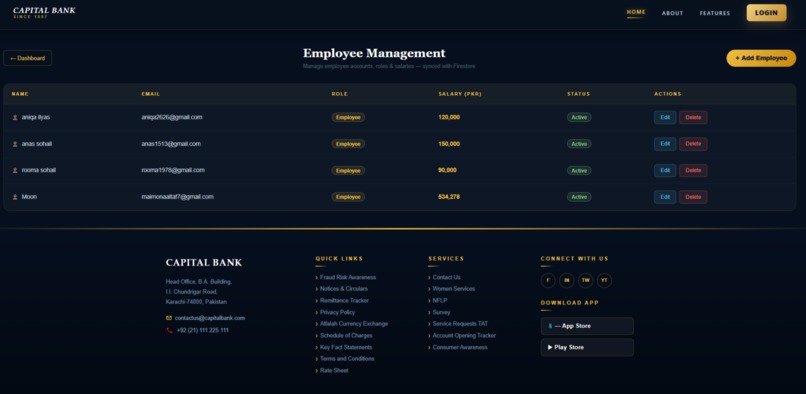
Task: Edit the aniqa ilyas employee row
Action: tap(665, 117)
